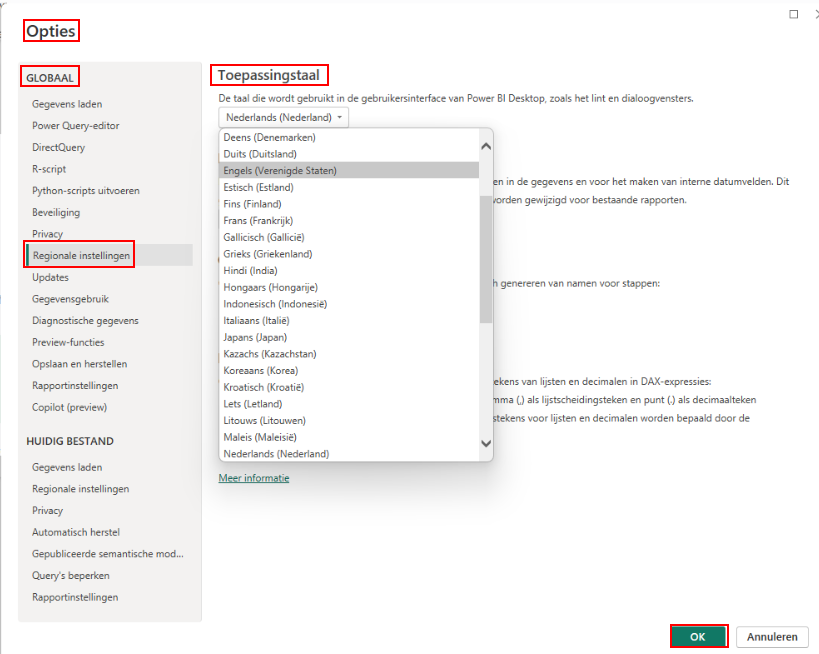
Task: Cancel with the Annuleren button
Action: click(772, 637)
